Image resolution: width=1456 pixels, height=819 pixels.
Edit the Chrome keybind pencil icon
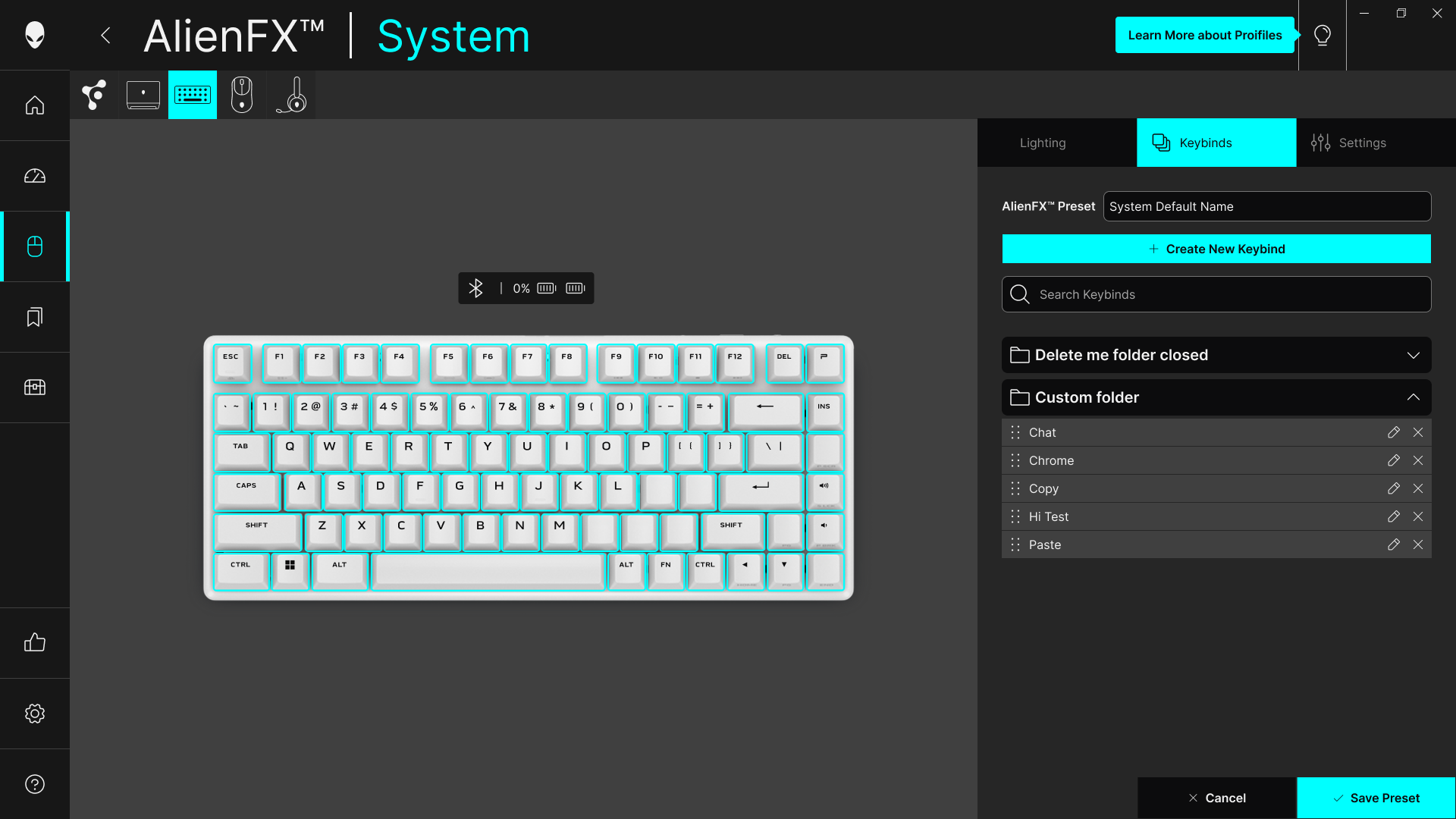tap(1394, 460)
